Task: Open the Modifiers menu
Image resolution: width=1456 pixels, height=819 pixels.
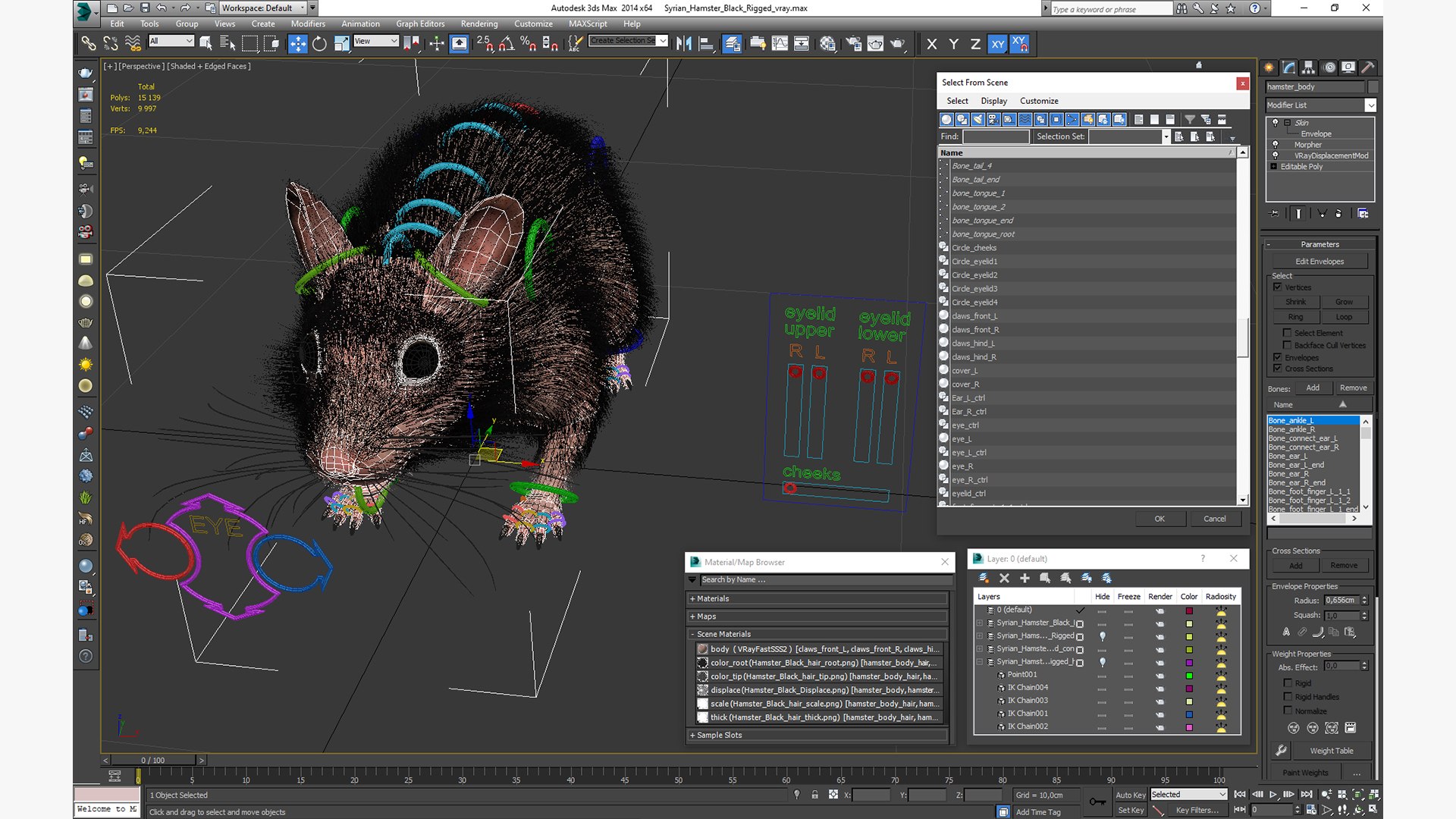Action: click(308, 24)
